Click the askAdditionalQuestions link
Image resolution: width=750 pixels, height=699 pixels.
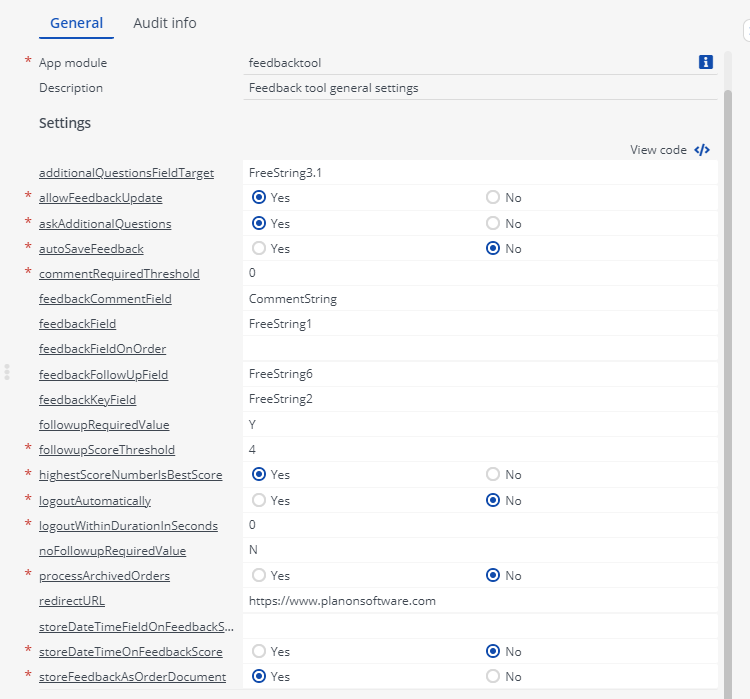coord(105,224)
